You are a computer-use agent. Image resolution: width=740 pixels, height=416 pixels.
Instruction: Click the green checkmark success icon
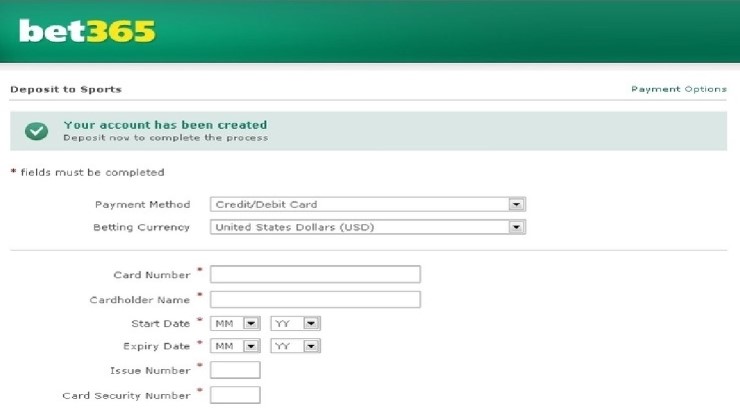pos(36,131)
